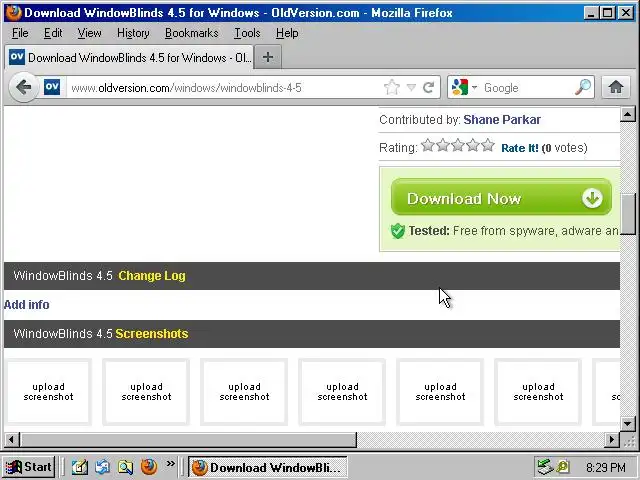Launch the second quick launch taskbar icon
Screen dimensions: 640x480
coord(102,467)
